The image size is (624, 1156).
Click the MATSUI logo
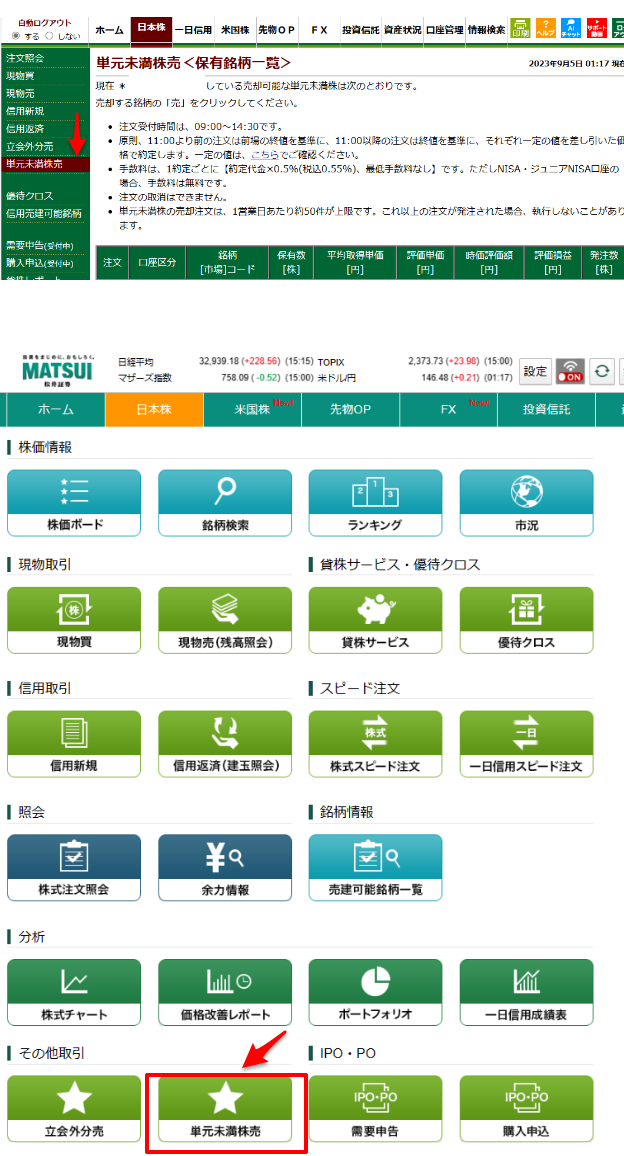coord(57,369)
